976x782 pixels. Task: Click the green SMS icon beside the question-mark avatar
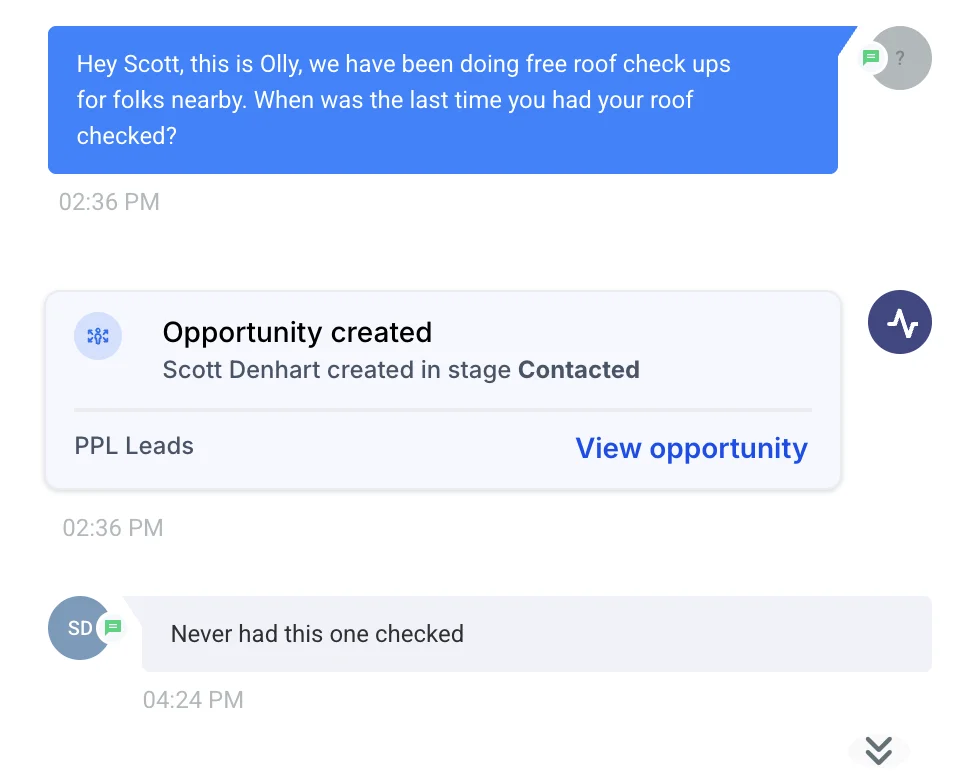tap(871, 57)
